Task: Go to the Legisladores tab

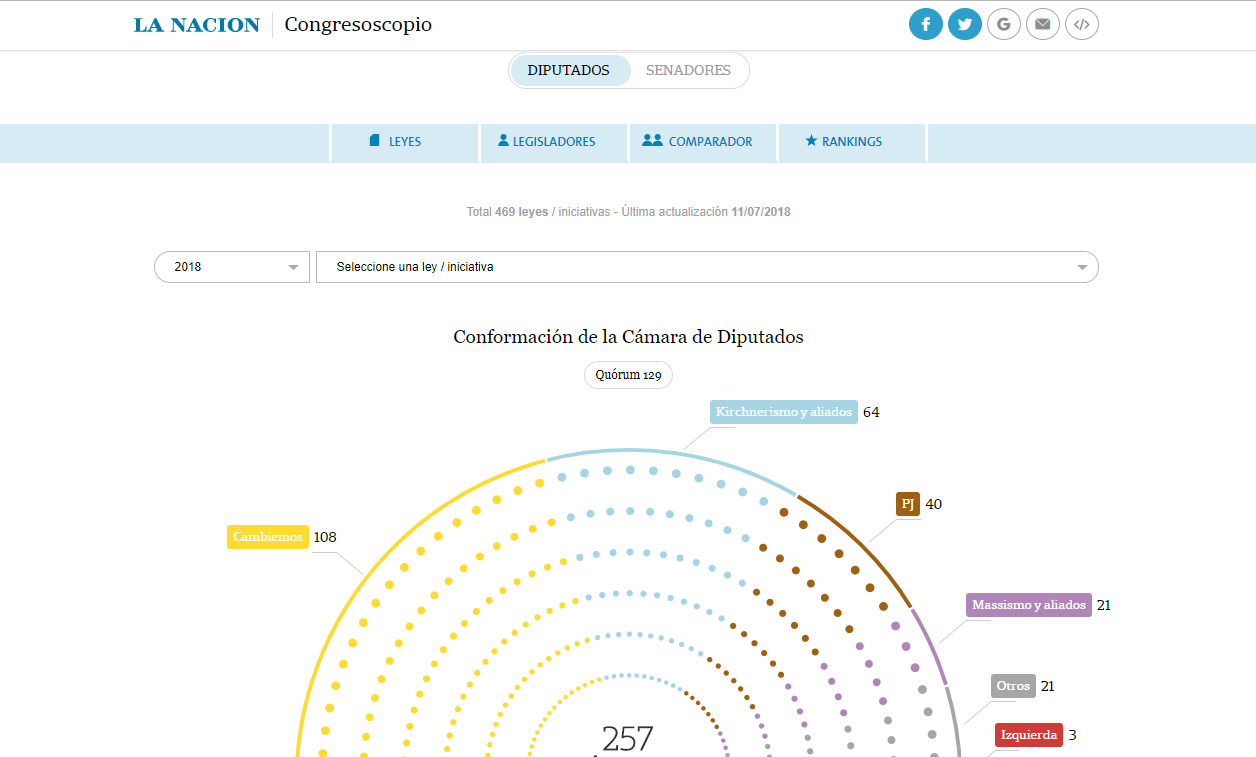Action: click(x=553, y=142)
